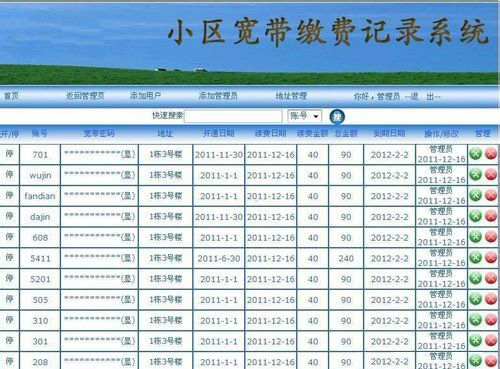
Task: Show password via (显) for account 5411
Action: [x=128, y=258]
